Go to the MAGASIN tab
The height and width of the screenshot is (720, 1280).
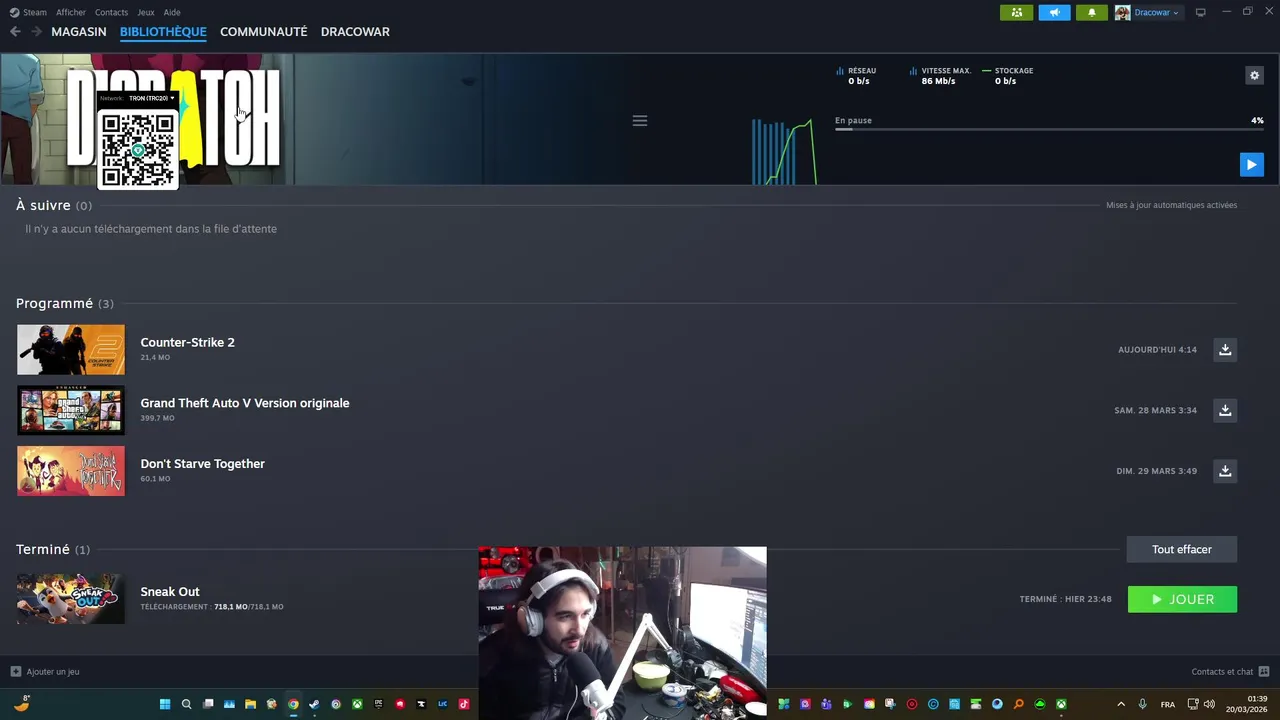[x=79, y=31]
